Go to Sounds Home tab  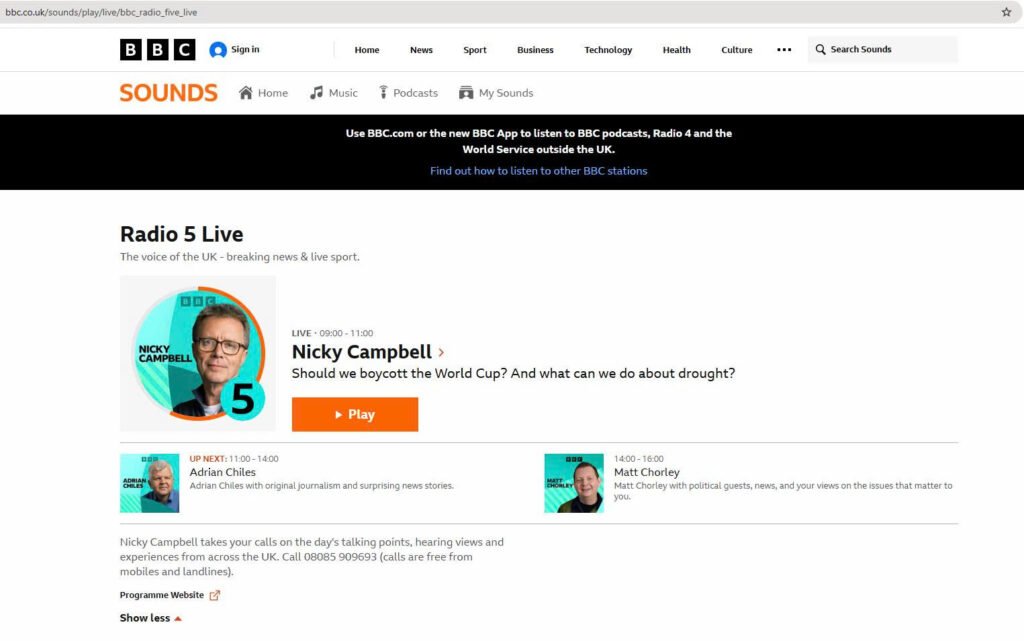[x=264, y=93]
